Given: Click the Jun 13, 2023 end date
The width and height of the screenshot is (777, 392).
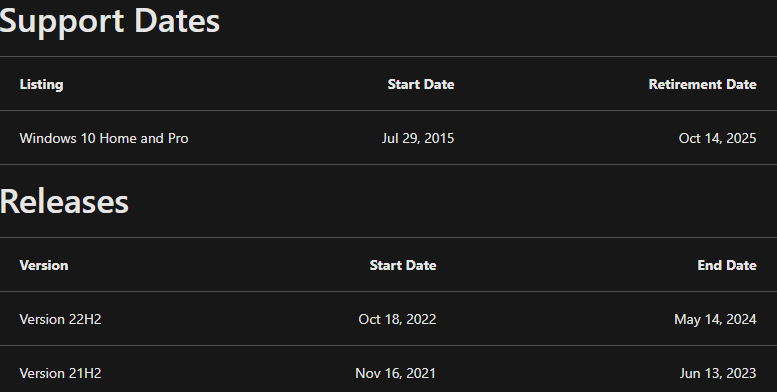Looking at the screenshot, I should [x=718, y=373].
